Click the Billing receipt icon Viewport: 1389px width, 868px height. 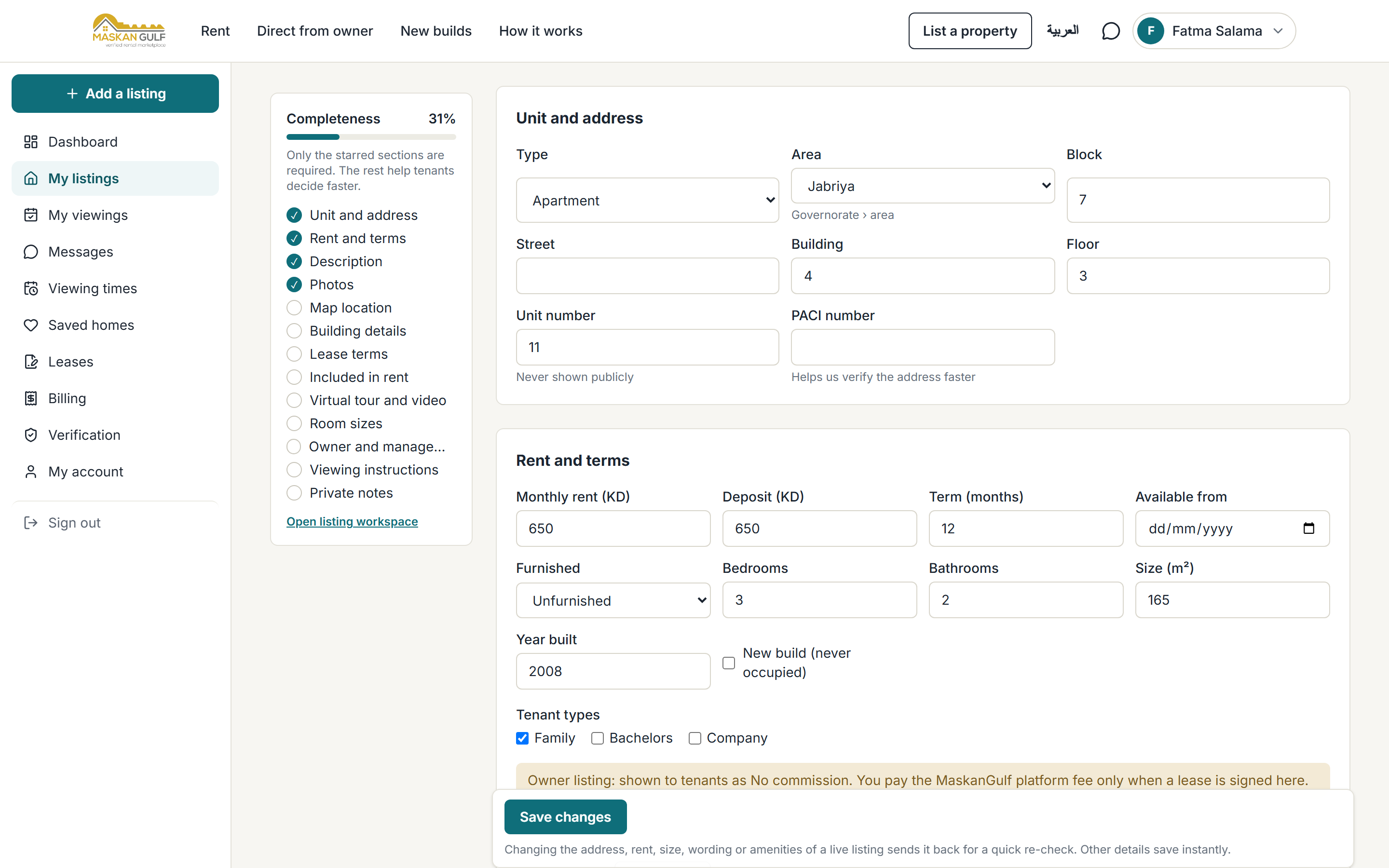coord(31,398)
